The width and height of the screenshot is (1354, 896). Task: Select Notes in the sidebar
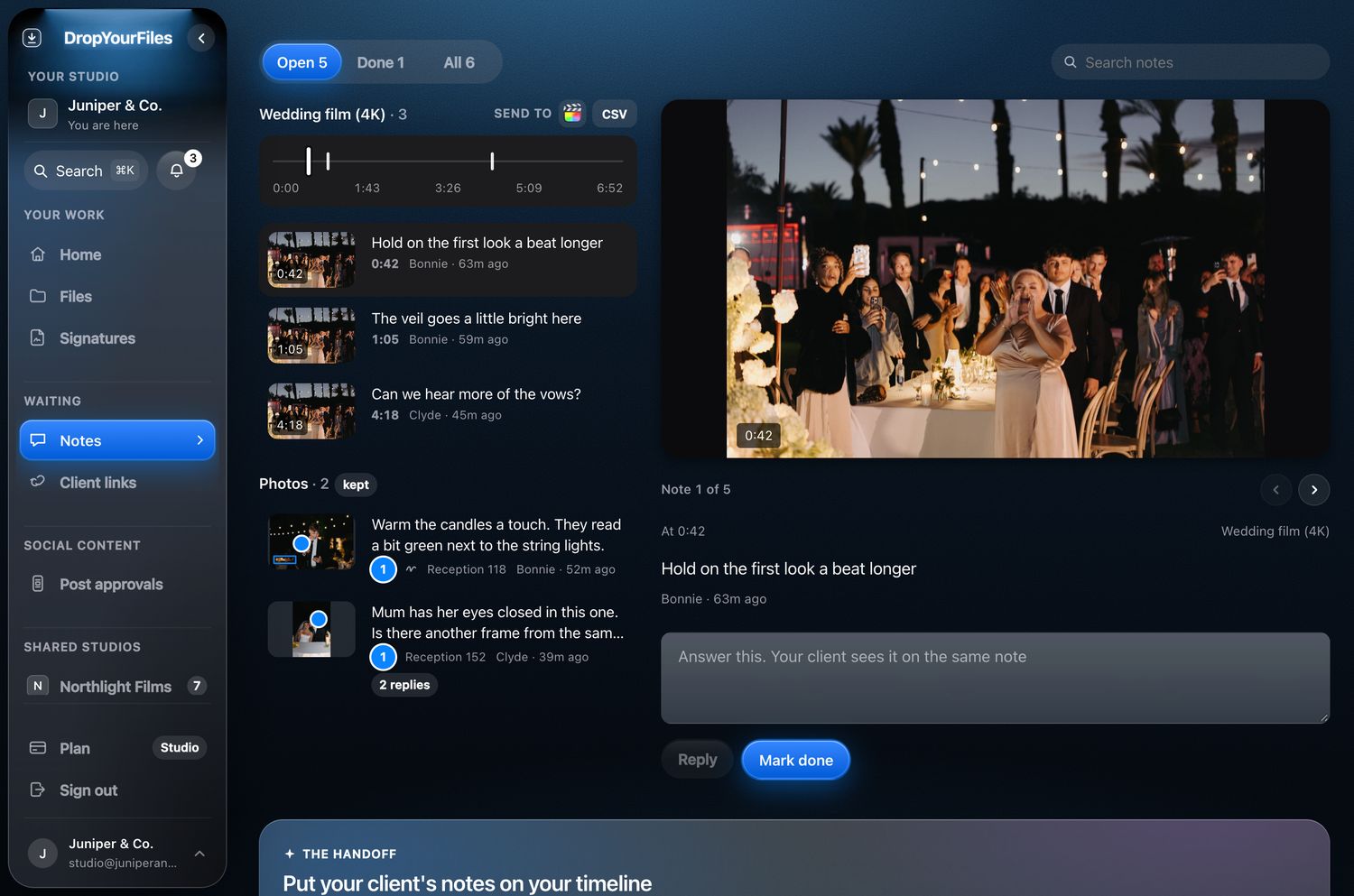tap(117, 440)
